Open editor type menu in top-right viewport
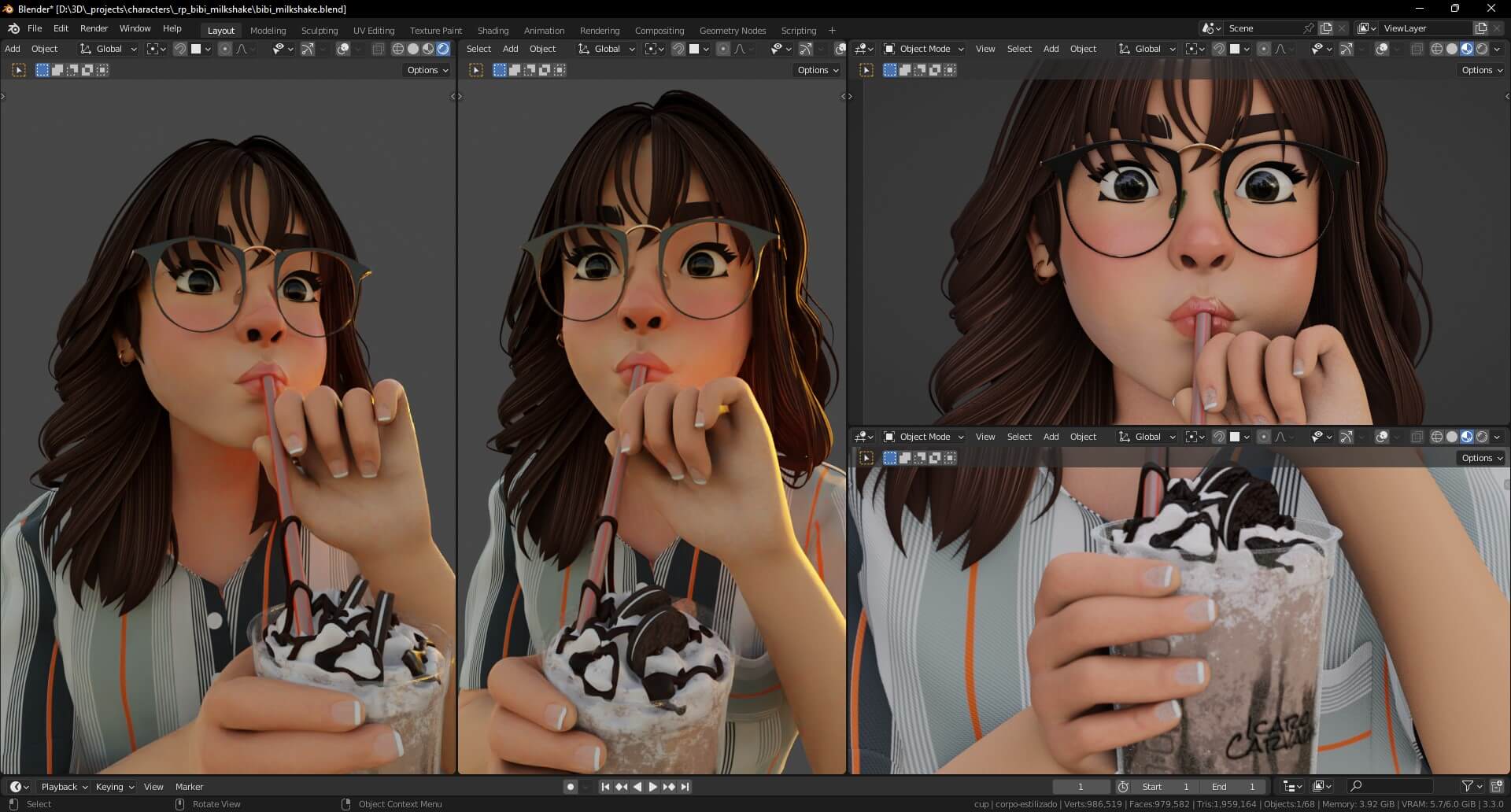The image size is (1511, 812). (x=864, y=49)
